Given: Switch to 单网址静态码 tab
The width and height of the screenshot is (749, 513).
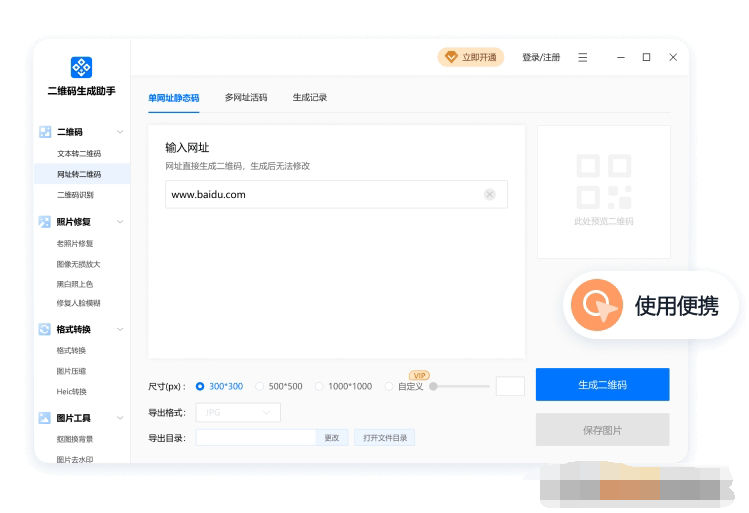Looking at the screenshot, I should pos(173,98).
